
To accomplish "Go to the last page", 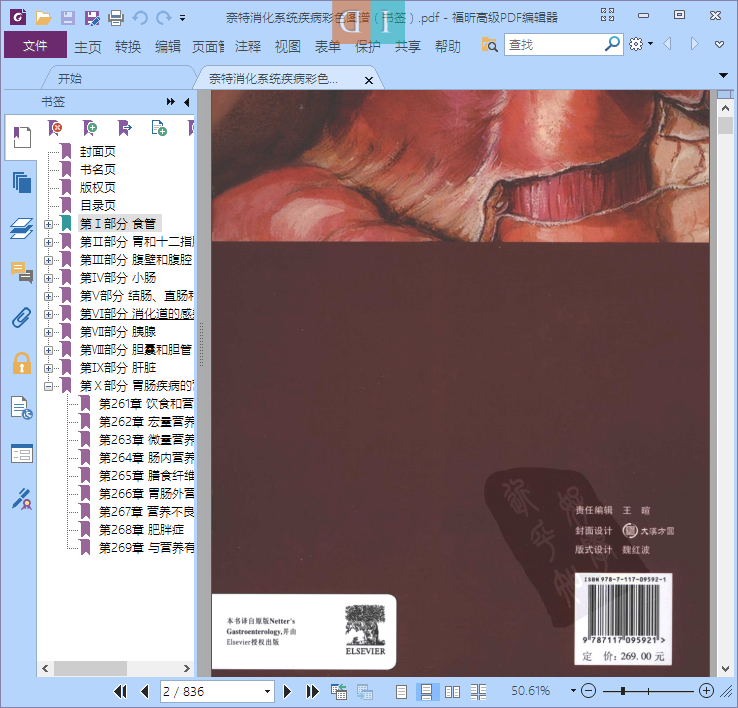I will tap(313, 691).
